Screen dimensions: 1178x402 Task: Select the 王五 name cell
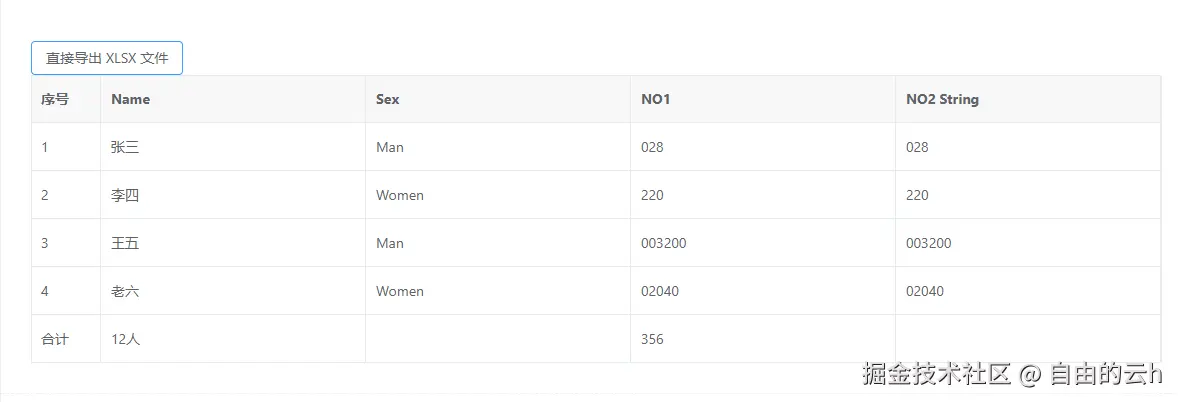(125, 243)
